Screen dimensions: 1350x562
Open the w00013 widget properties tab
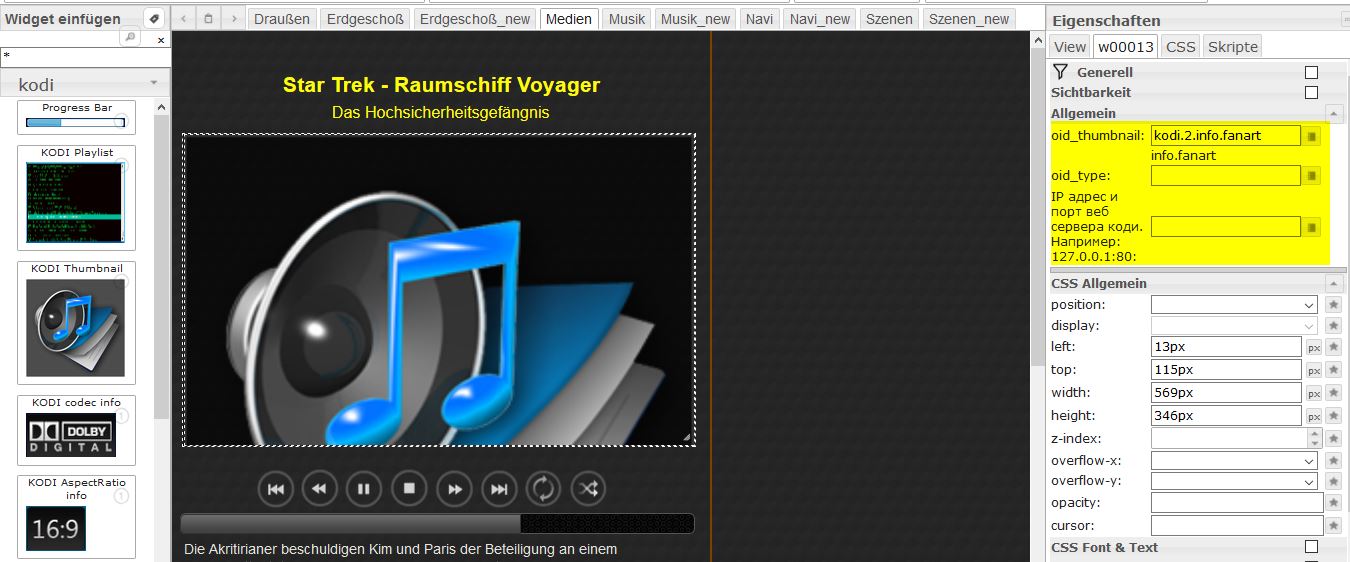click(1125, 46)
